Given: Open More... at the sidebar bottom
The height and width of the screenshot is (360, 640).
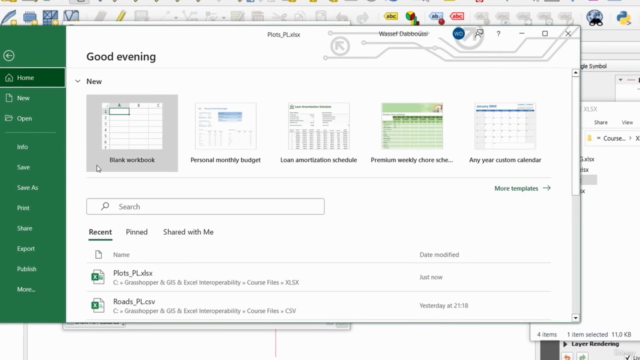Looking at the screenshot, I should pos(26,289).
